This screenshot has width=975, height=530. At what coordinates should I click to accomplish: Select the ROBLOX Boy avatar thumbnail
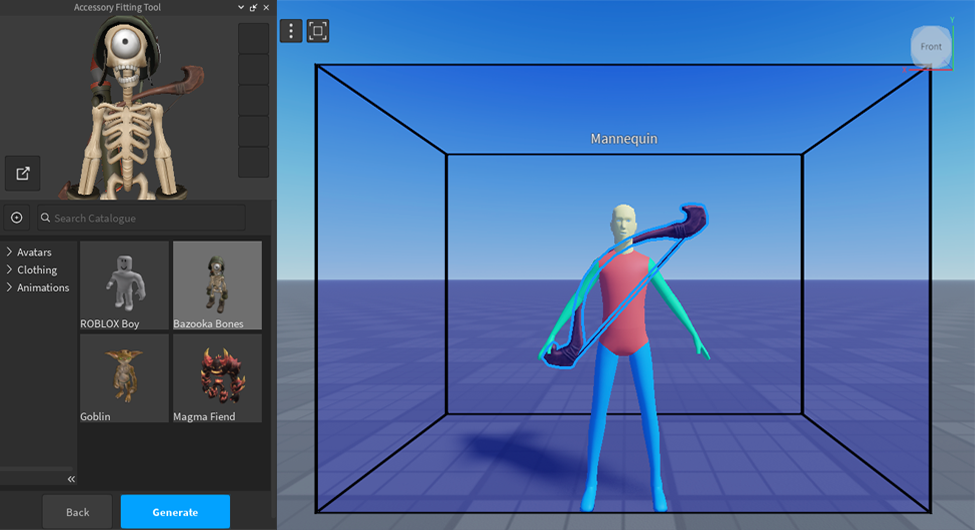(x=124, y=284)
